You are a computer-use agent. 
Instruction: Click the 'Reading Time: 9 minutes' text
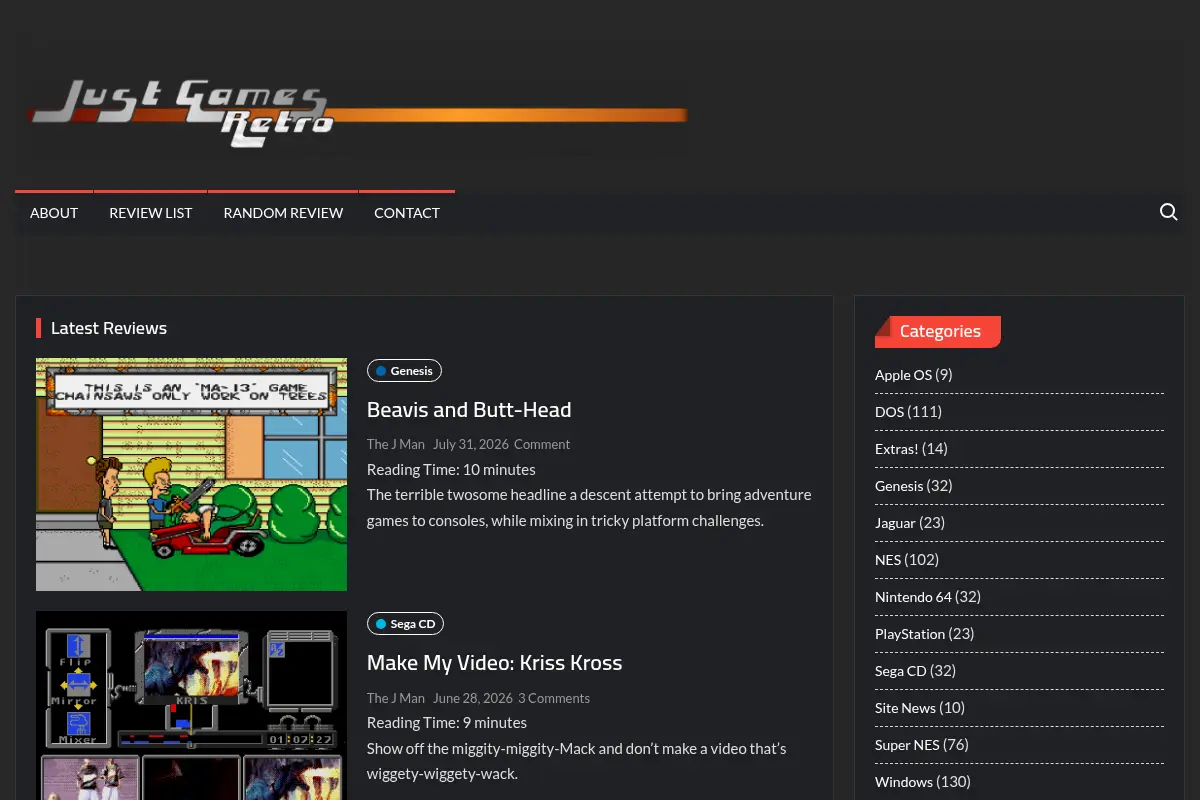447,722
